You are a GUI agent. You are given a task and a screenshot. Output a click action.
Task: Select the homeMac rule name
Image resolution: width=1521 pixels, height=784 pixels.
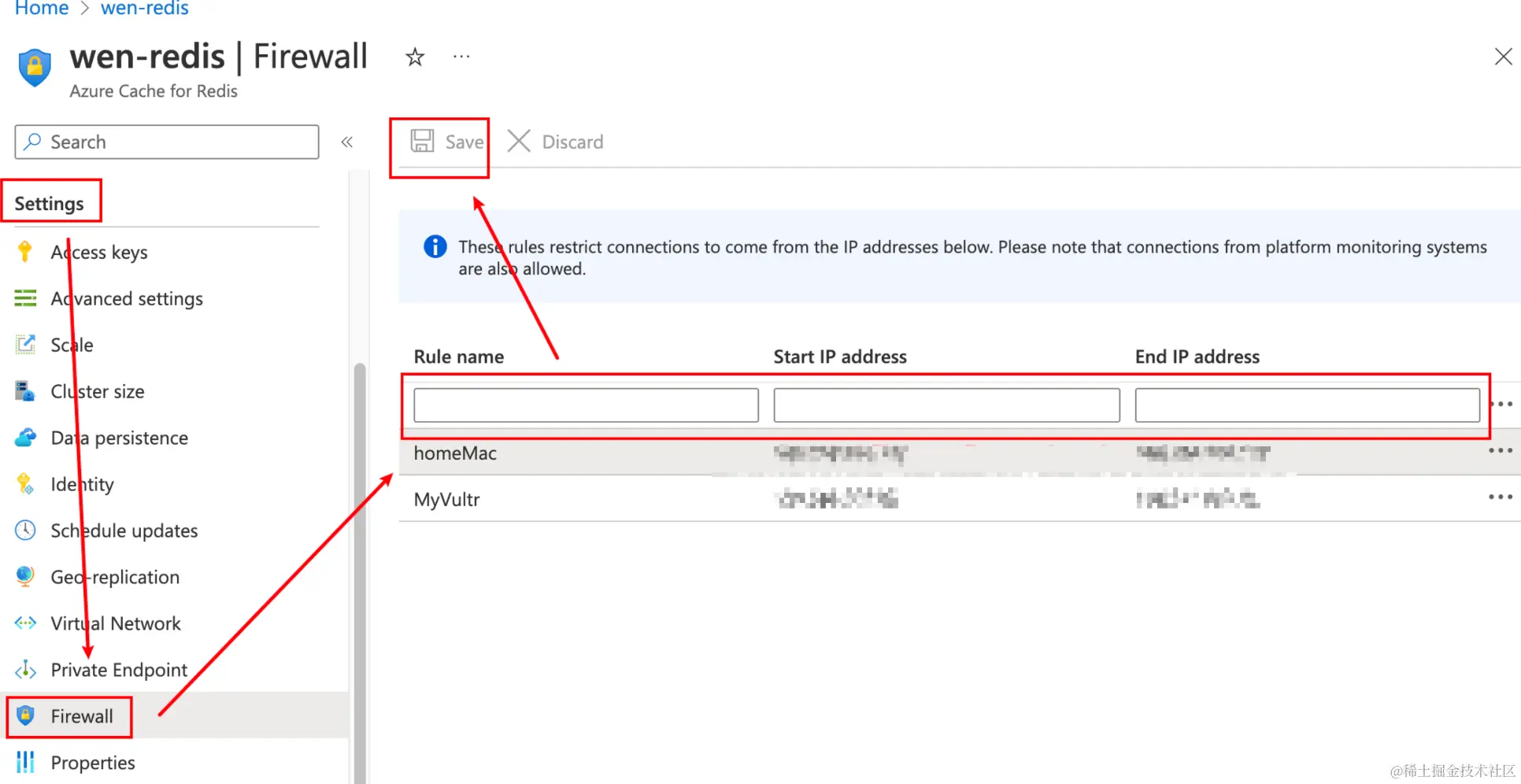pos(455,453)
